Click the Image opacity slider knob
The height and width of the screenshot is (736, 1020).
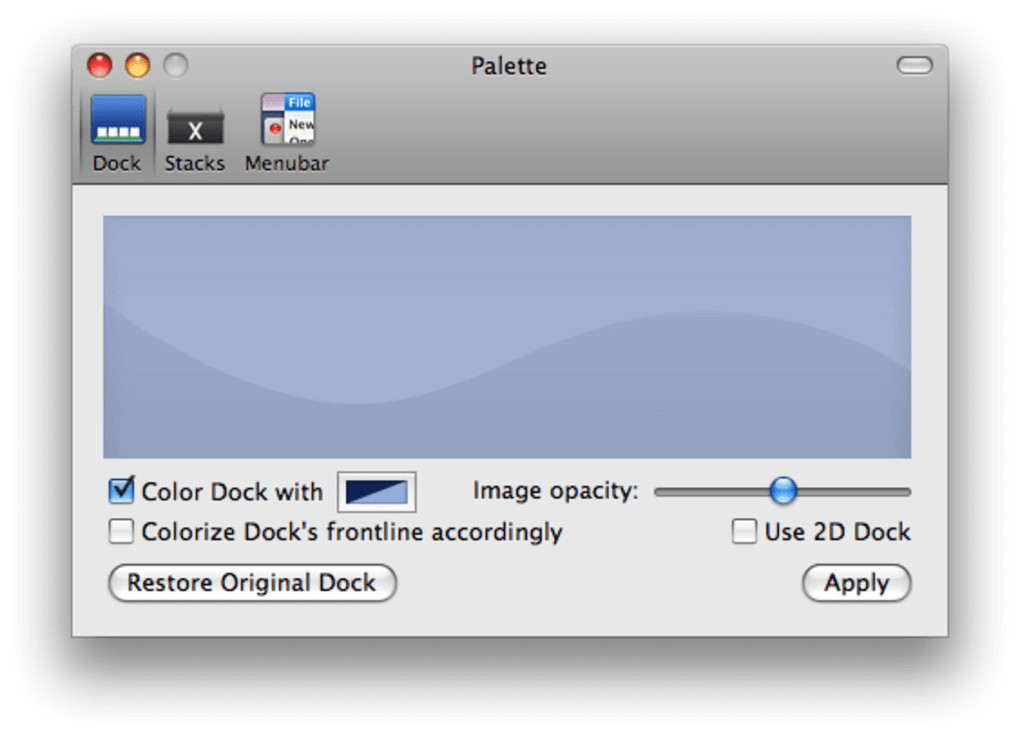click(x=783, y=491)
